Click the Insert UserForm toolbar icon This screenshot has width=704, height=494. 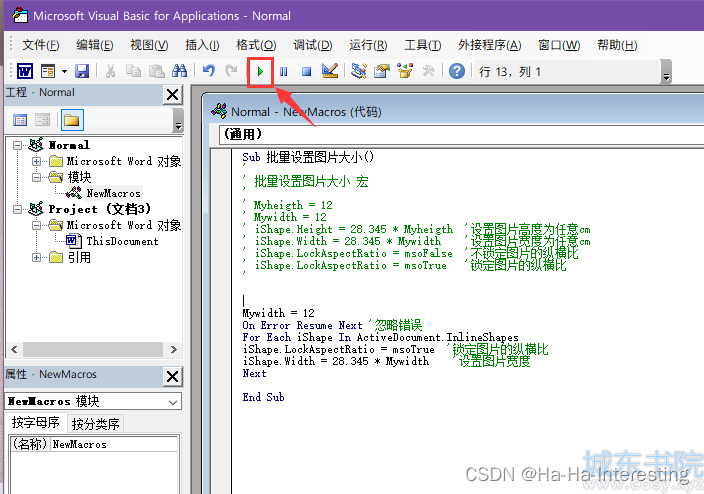point(48,71)
